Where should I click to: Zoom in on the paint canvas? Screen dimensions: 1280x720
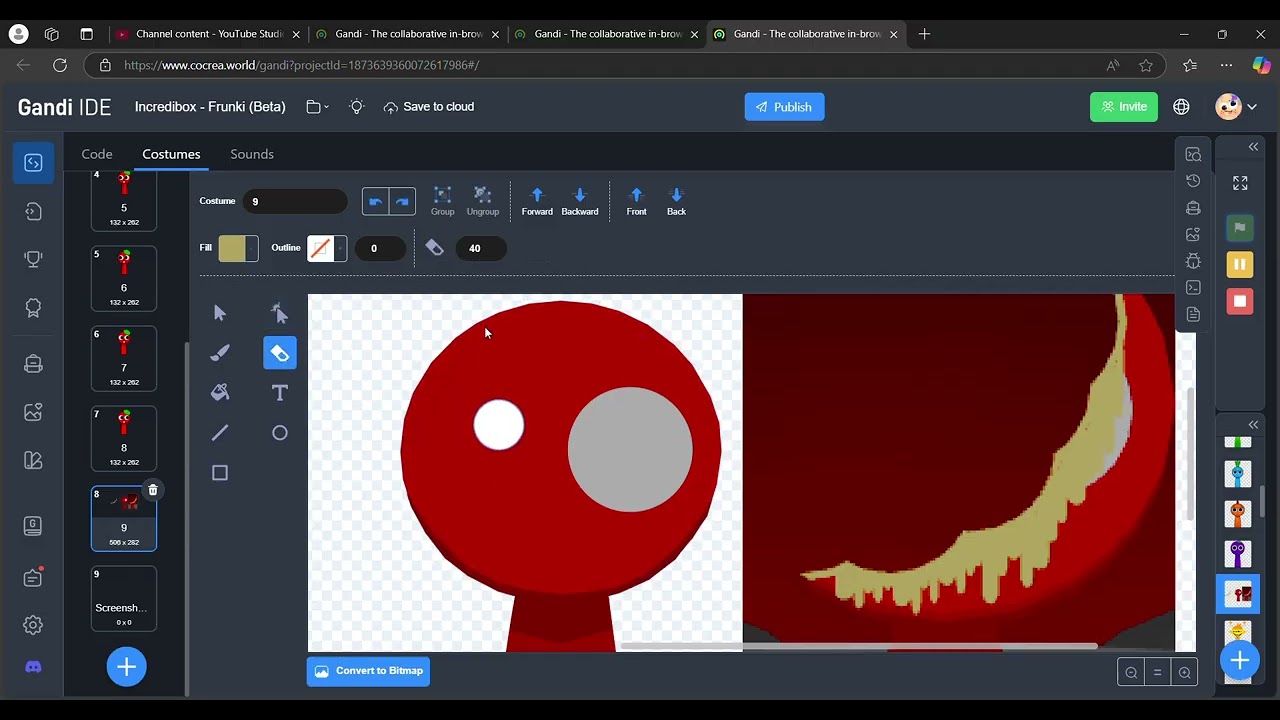(x=1185, y=673)
